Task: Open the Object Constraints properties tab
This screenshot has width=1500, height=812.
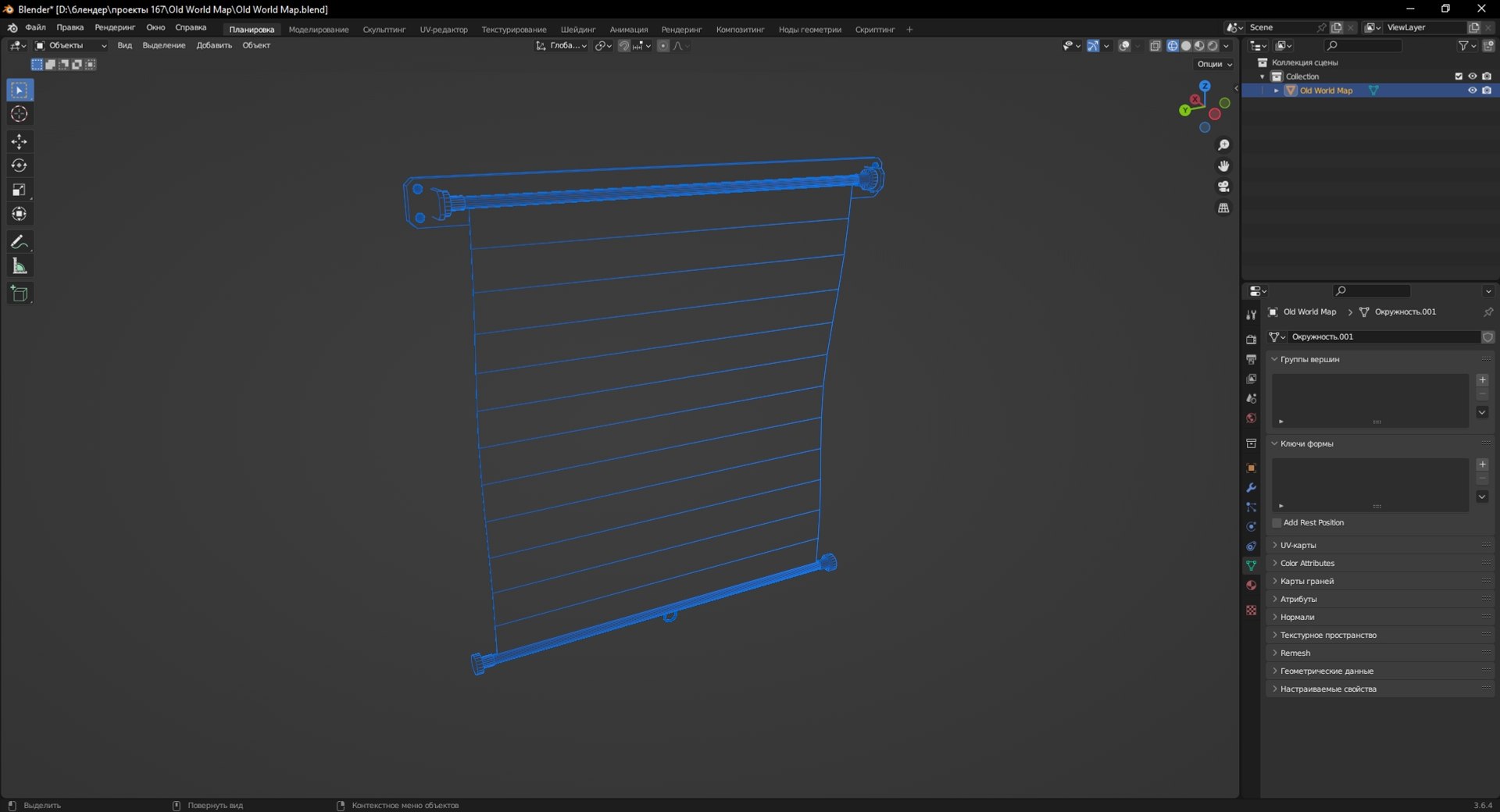Action: pyautogui.click(x=1251, y=547)
